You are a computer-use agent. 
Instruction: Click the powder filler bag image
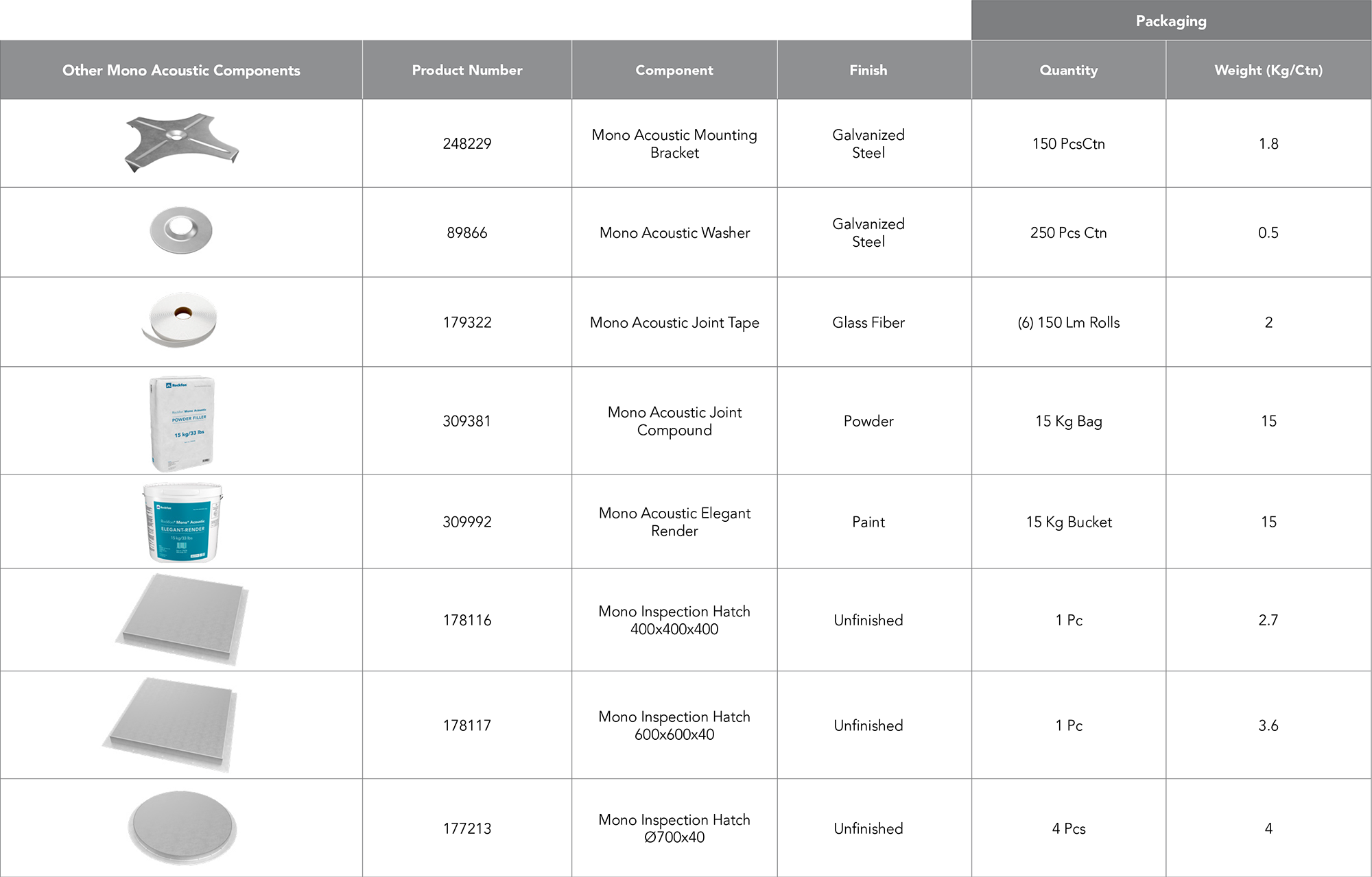(182, 422)
